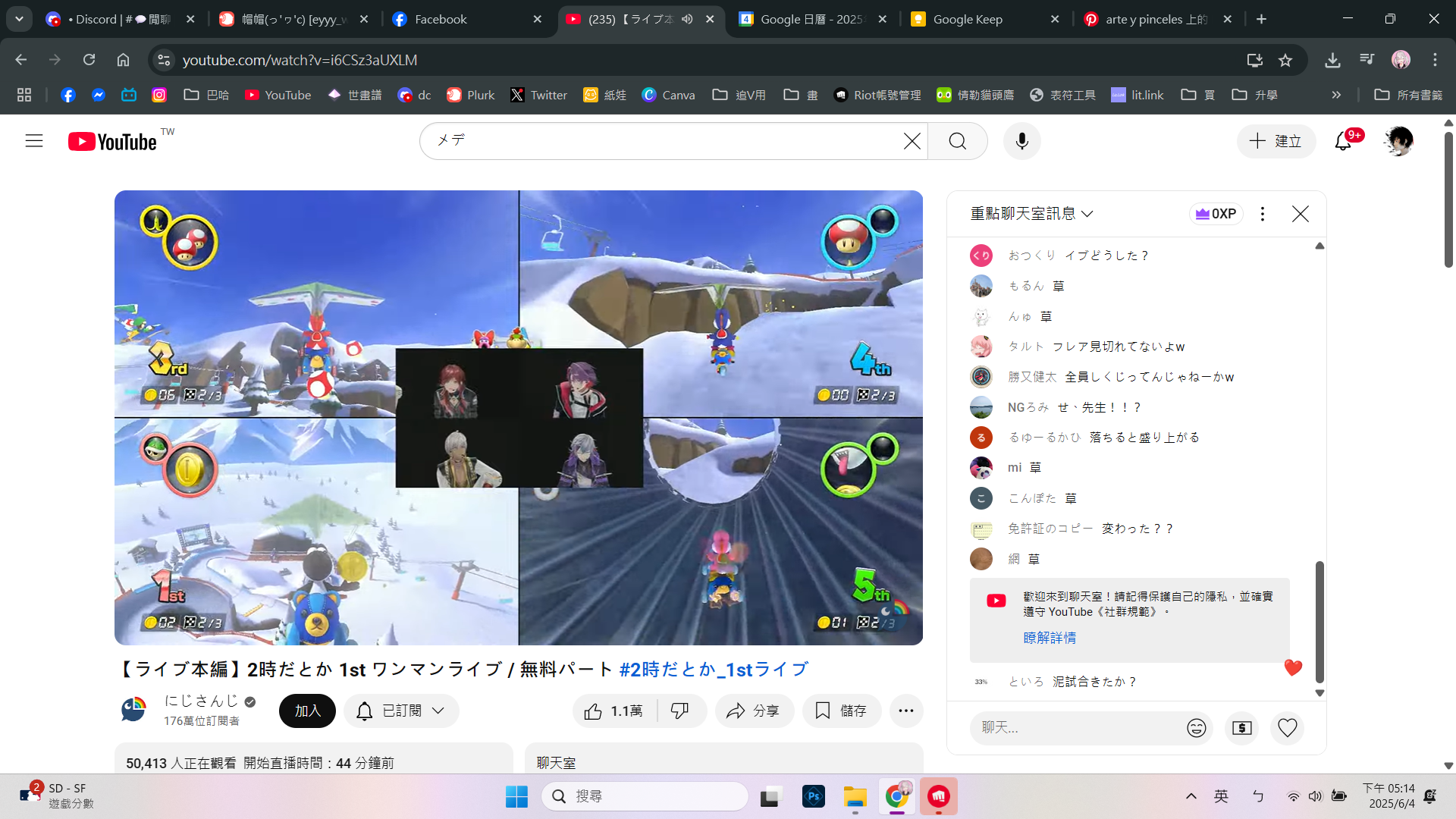1456x819 pixels.
Task: Open the Canva bookmark
Action: pos(668,96)
